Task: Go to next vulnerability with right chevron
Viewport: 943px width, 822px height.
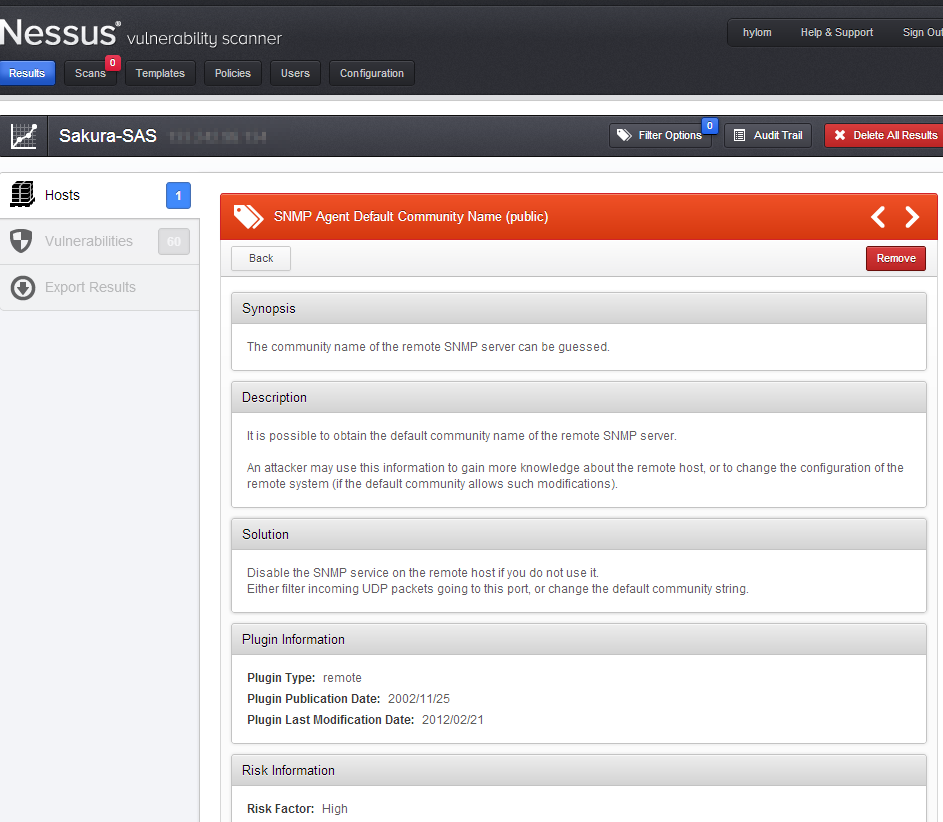Action: pos(912,217)
